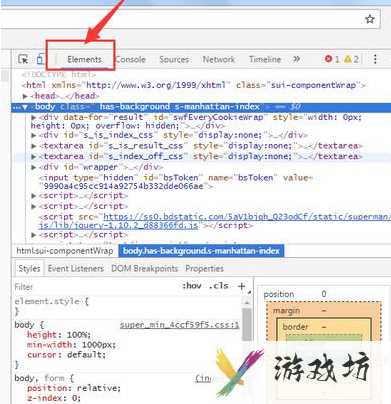The width and height of the screenshot is (391, 404).
Task: Add a new style rule with plus
Action: pos(241,286)
